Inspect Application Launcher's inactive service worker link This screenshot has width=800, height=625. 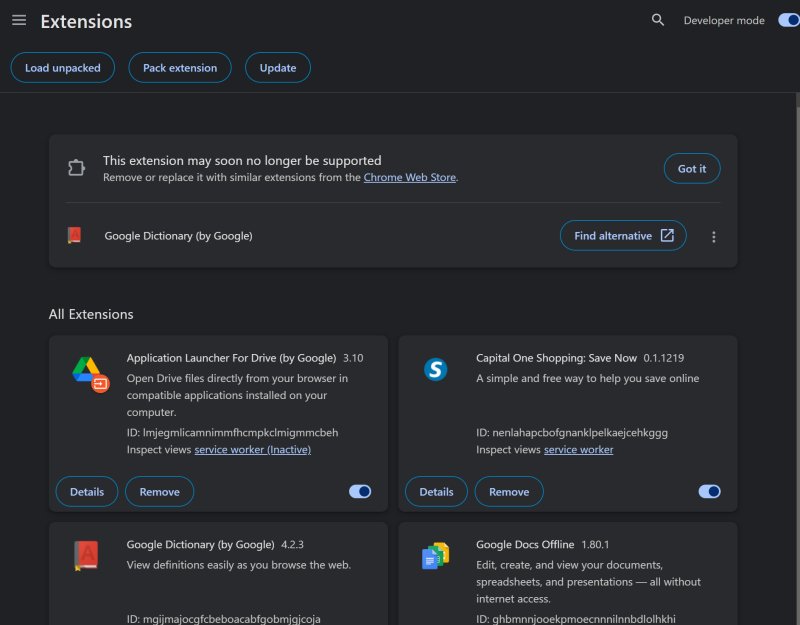click(x=252, y=450)
